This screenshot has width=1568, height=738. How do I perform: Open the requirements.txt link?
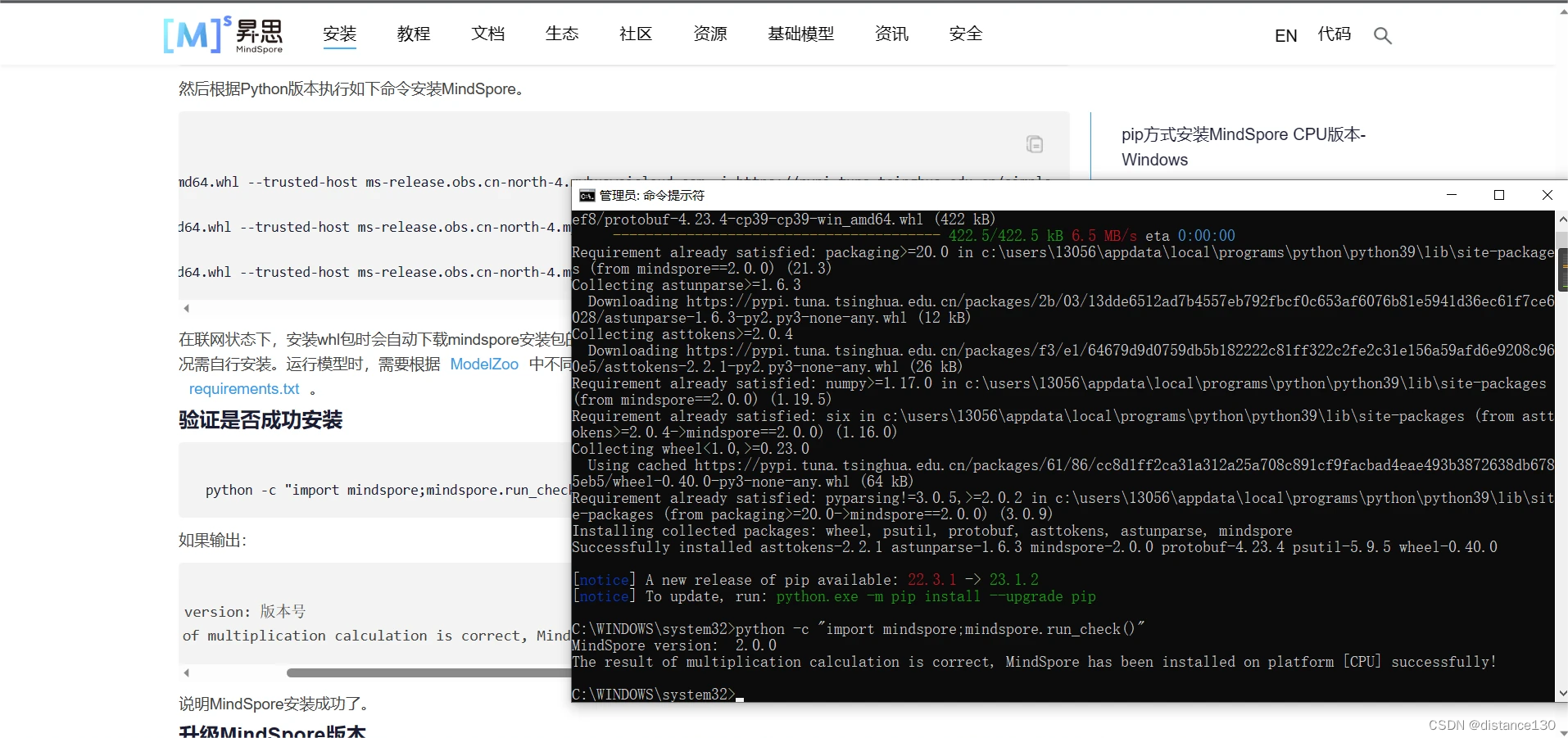tap(244, 389)
